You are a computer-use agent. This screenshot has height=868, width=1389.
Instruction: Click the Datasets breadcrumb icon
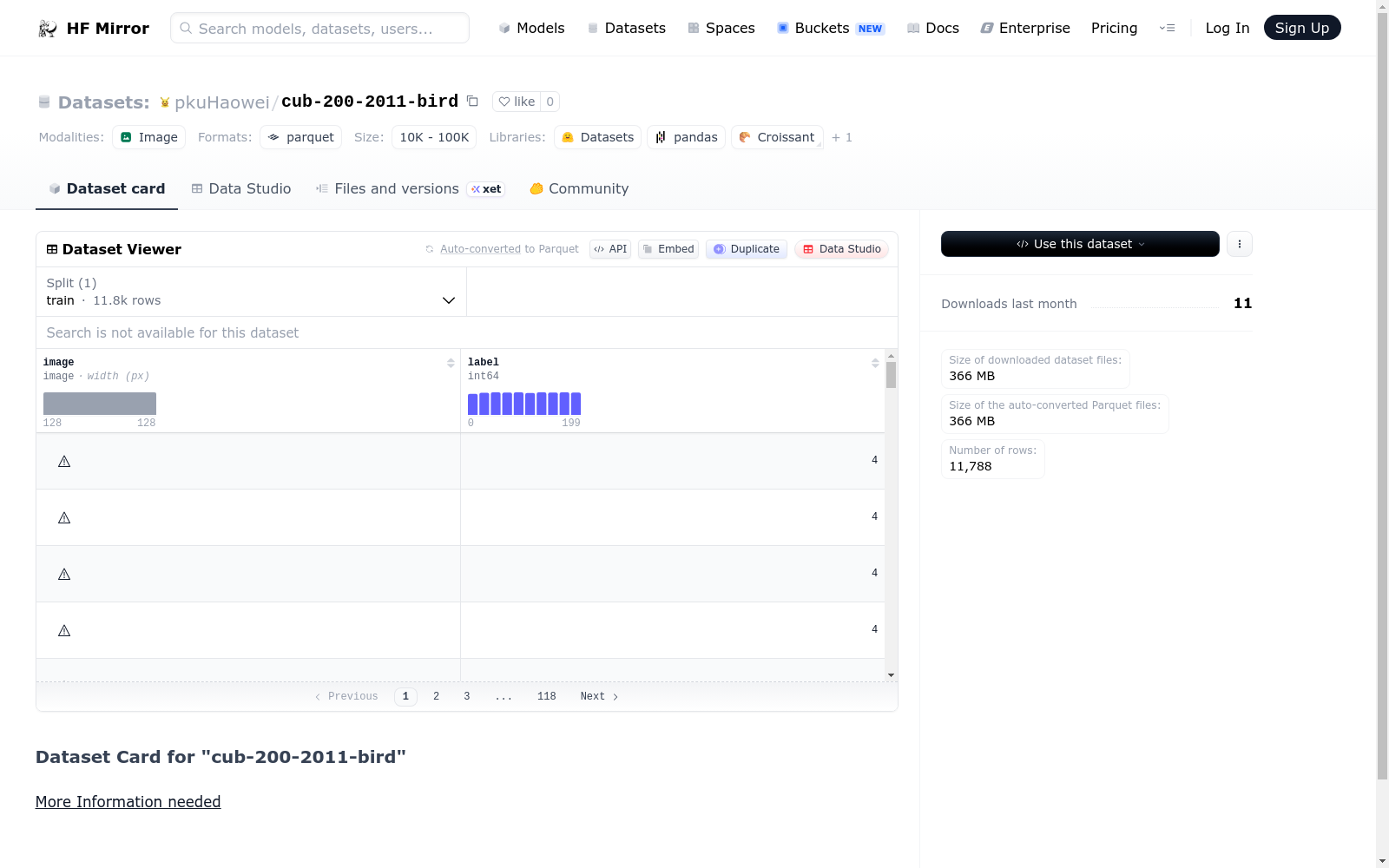44,102
